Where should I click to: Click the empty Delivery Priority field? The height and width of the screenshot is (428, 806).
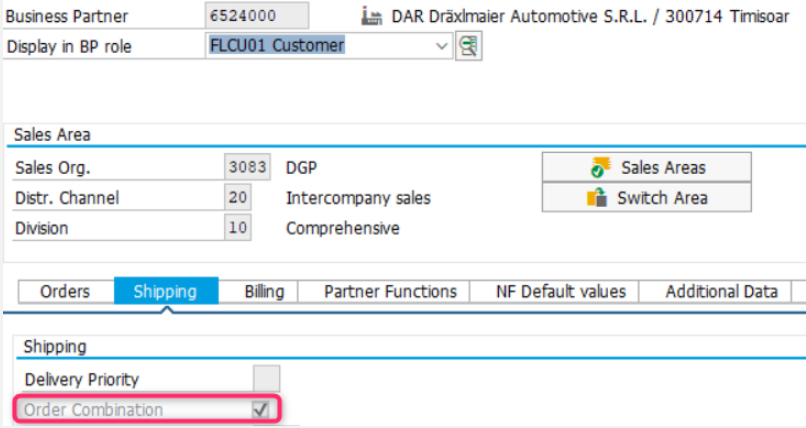266,379
